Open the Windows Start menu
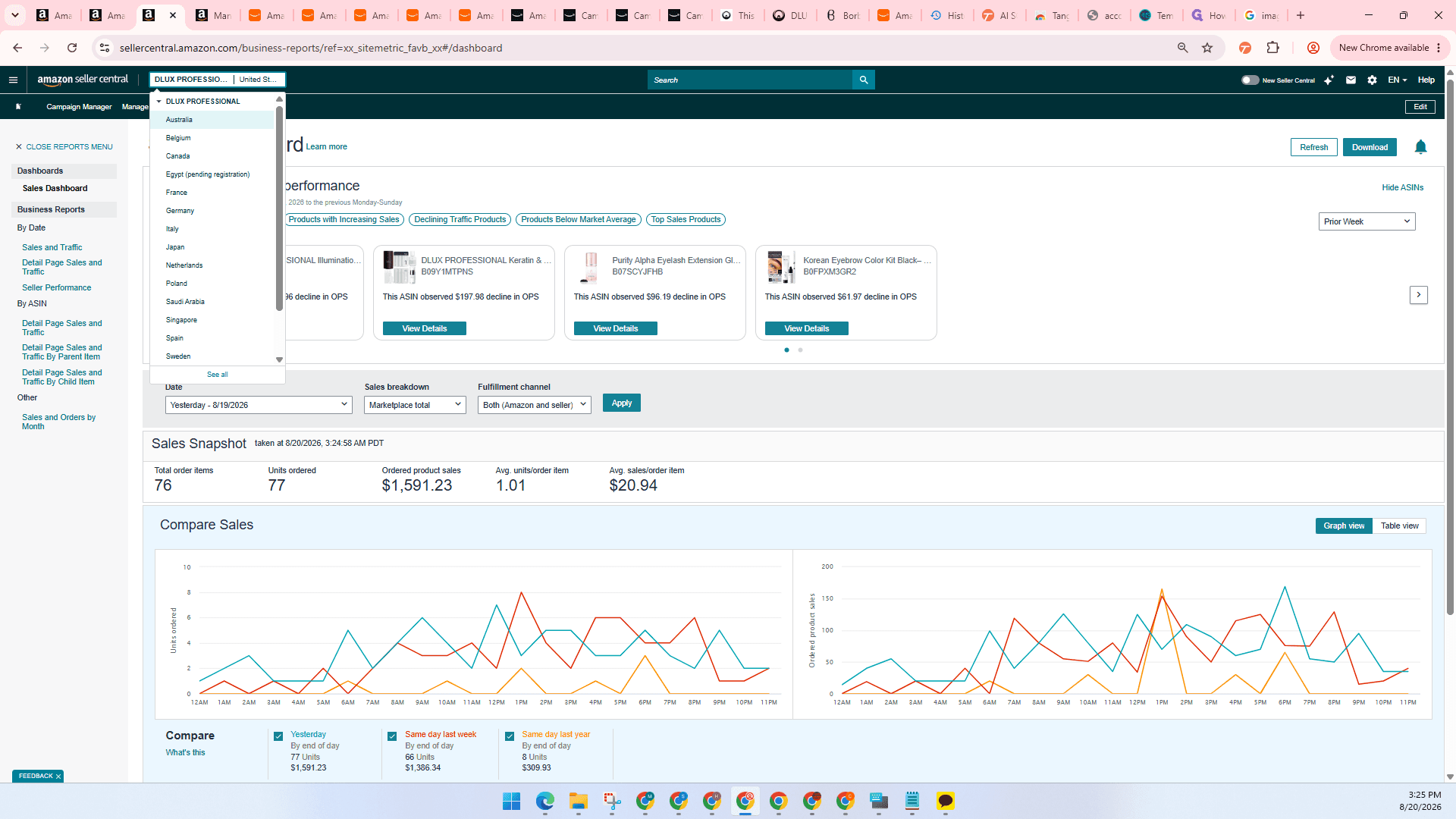This screenshot has height=819, width=1456. 512,801
